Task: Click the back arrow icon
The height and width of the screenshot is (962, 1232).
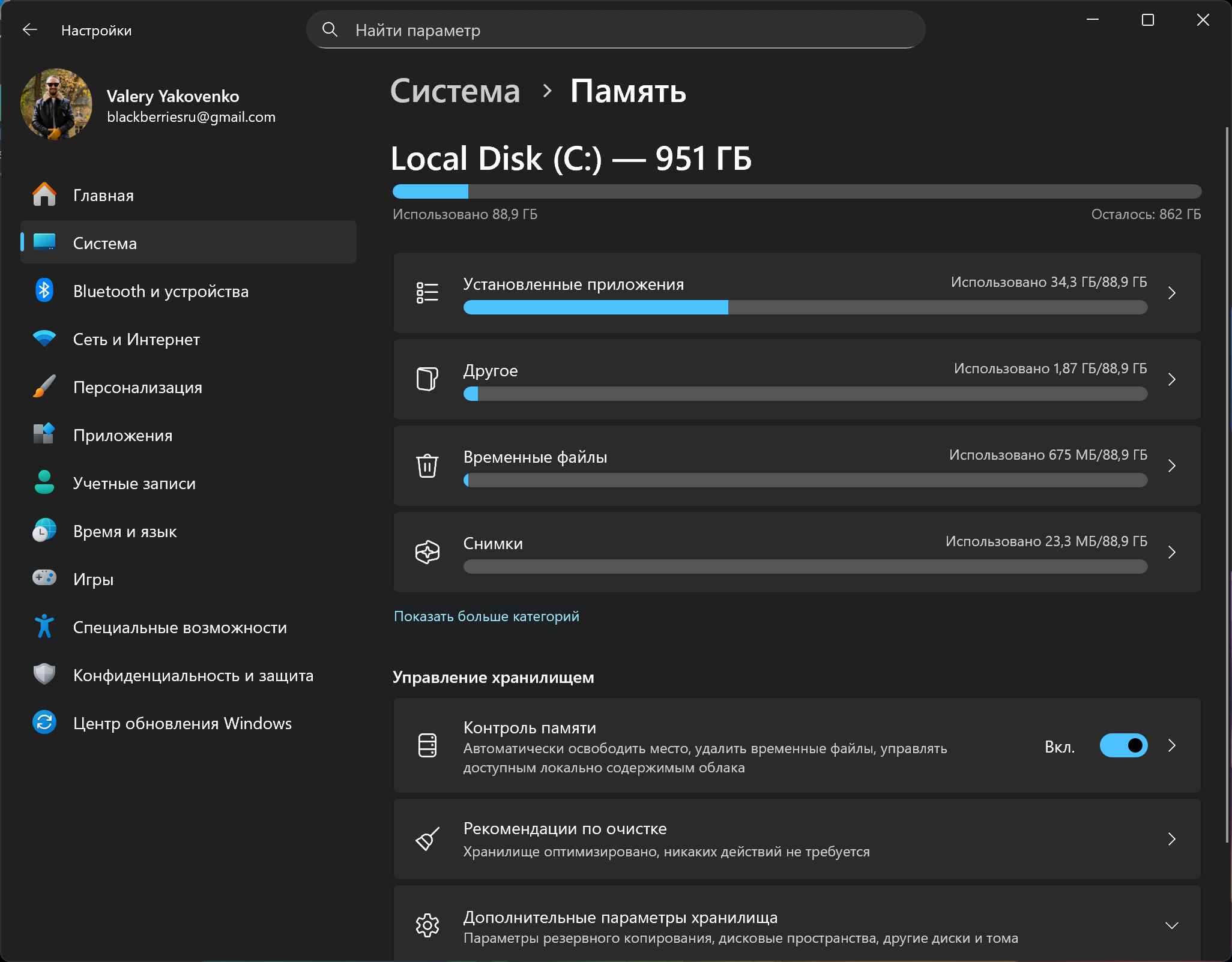Action: click(x=30, y=30)
